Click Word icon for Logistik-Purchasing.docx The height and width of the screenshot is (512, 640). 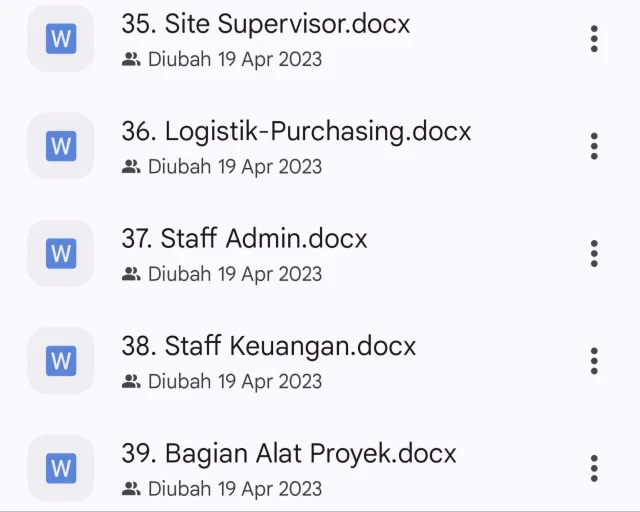point(61,146)
